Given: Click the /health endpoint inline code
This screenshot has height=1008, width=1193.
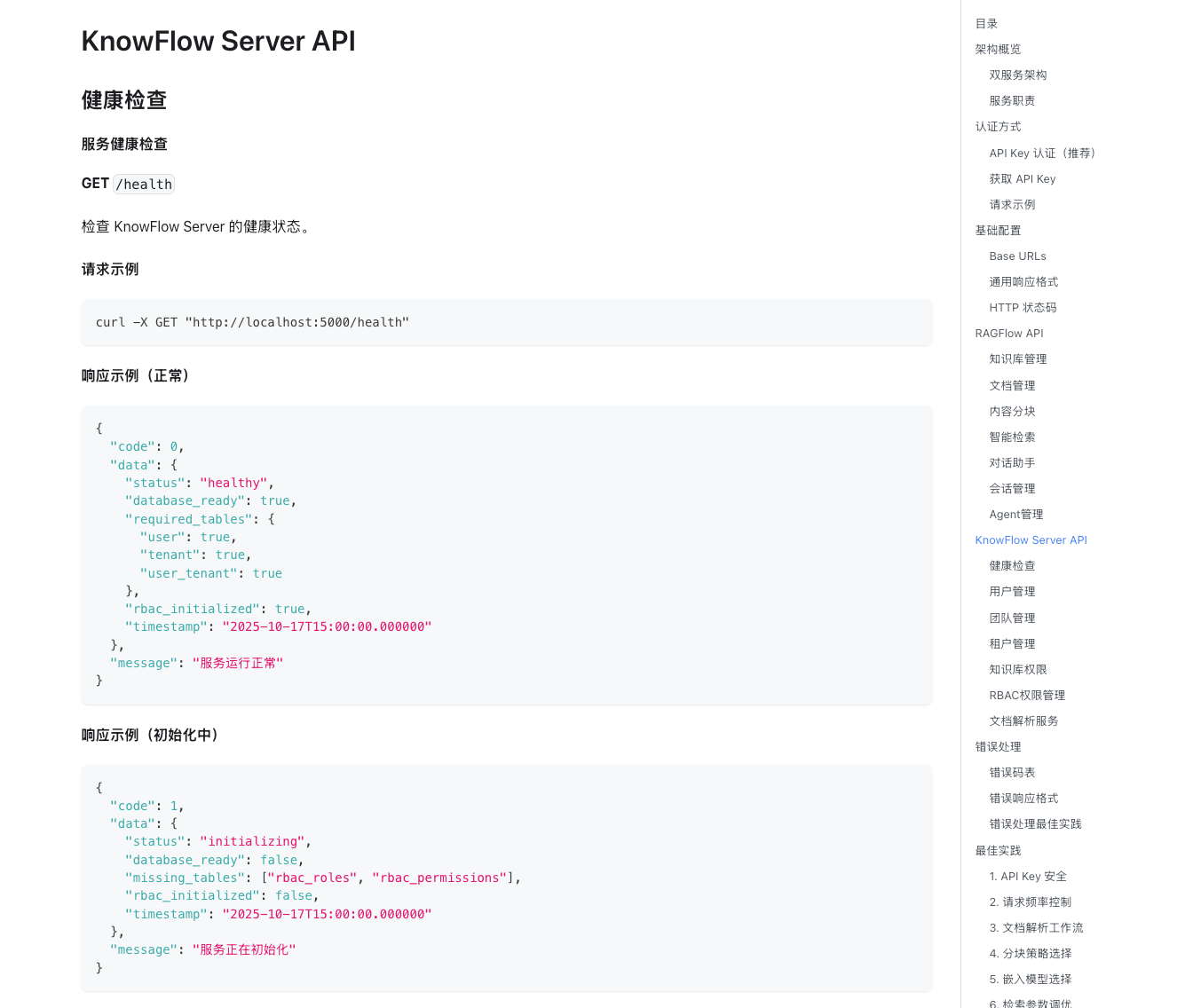Looking at the screenshot, I should pyautogui.click(x=144, y=185).
